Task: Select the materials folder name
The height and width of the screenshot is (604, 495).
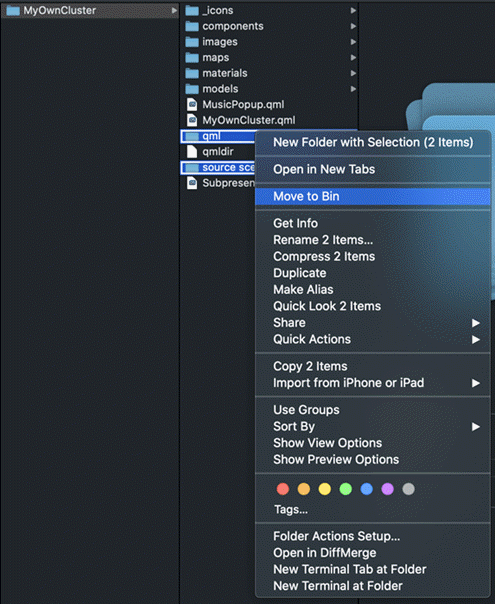Action: click(x=225, y=73)
